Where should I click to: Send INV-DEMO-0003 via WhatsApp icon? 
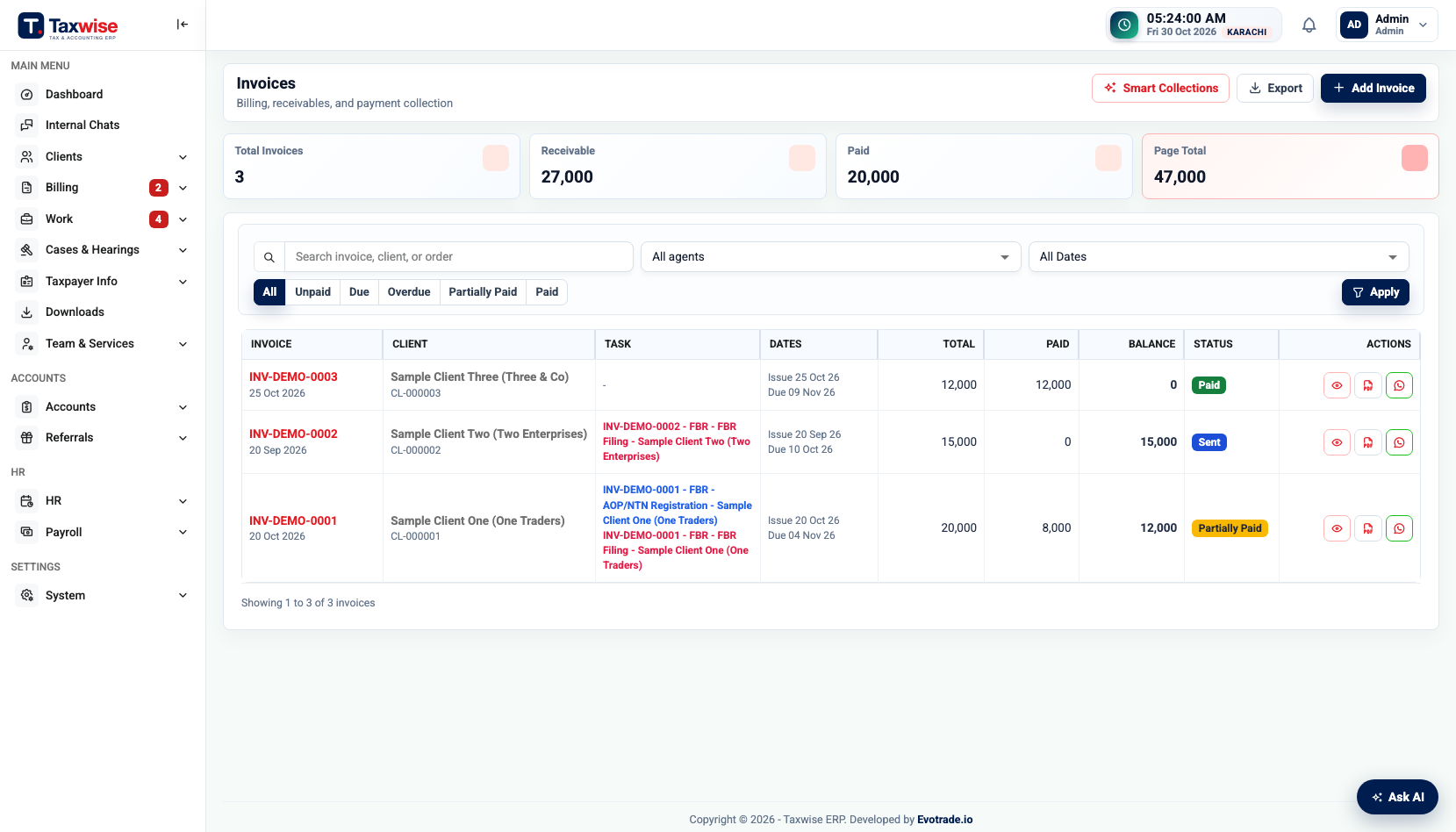coord(1399,385)
